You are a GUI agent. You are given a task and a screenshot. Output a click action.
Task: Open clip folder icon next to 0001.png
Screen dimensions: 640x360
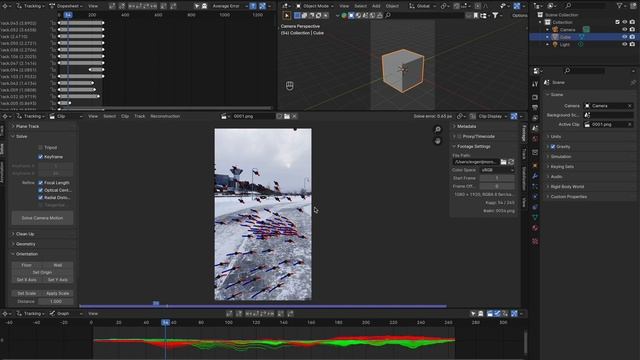[287, 116]
